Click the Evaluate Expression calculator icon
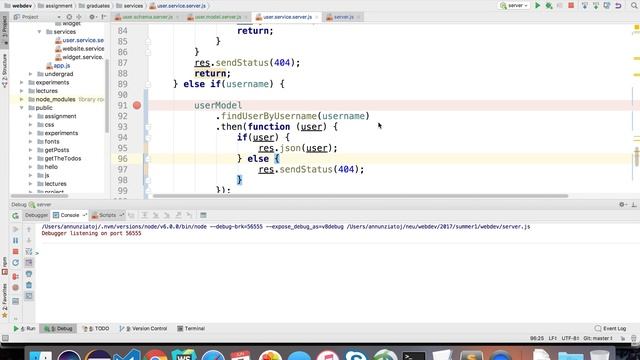The height and width of the screenshot is (360, 640). pos(203,215)
